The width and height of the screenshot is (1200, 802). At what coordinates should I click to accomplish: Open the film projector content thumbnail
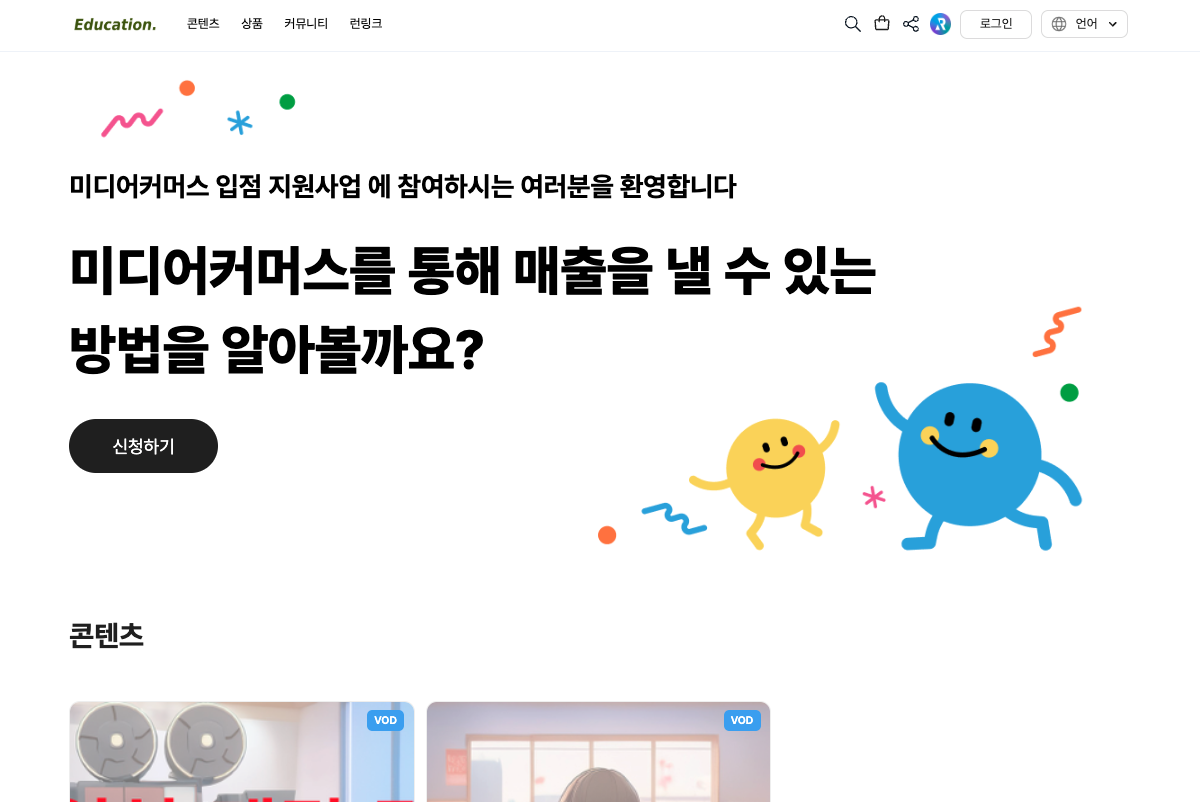coord(242,752)
